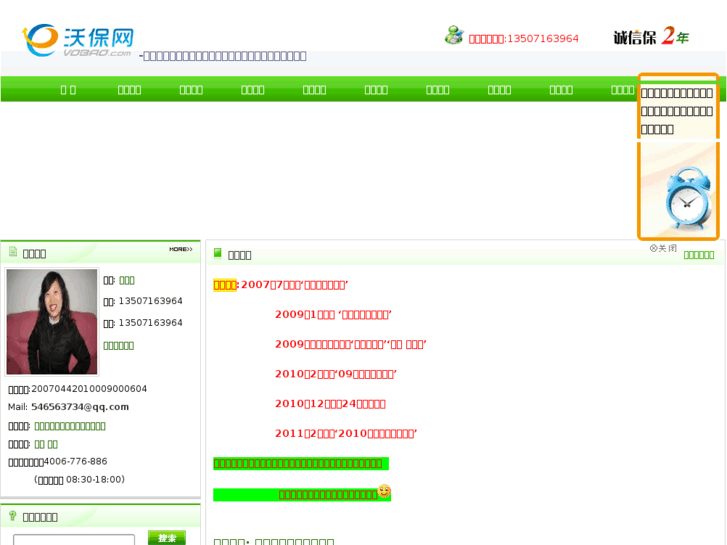Click the red header phone number 13507163964
The height and width of the screenshot is (545, 727).
pos(543,38)
